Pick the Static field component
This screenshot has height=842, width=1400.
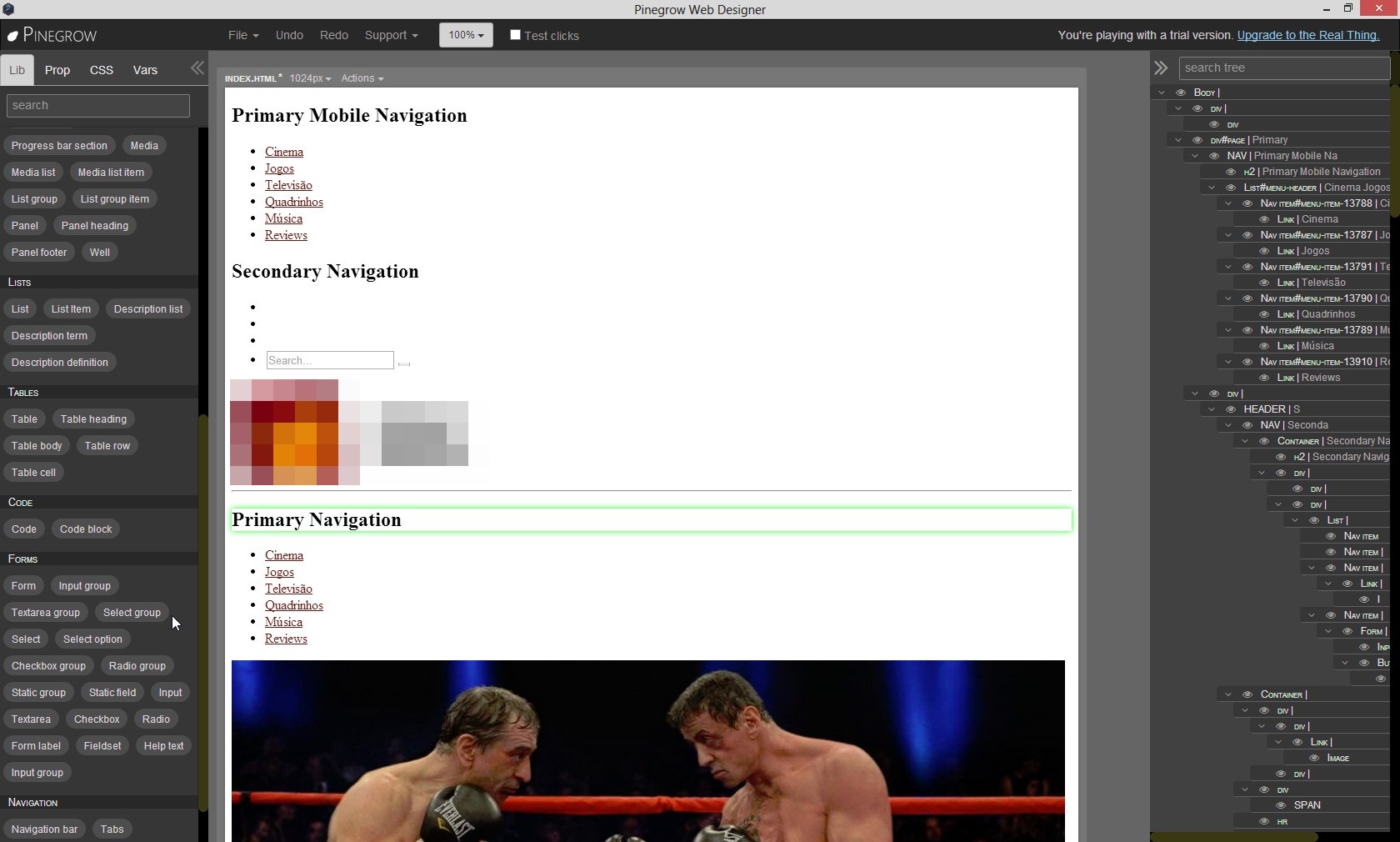coord(112,693)
